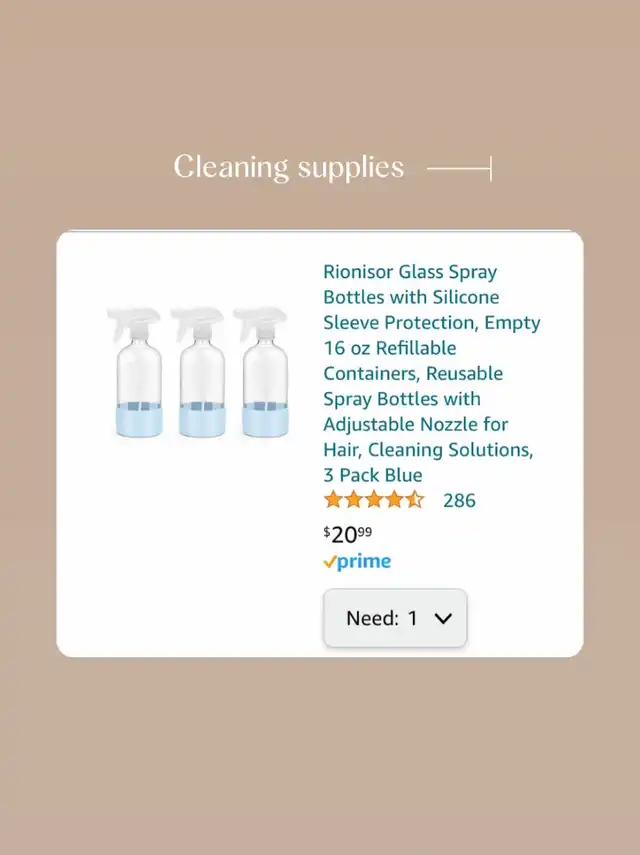Expand the Need quantity dropdown
This screenshot has height=855, width=640.
pyautogui.click(x=395, y=618)
